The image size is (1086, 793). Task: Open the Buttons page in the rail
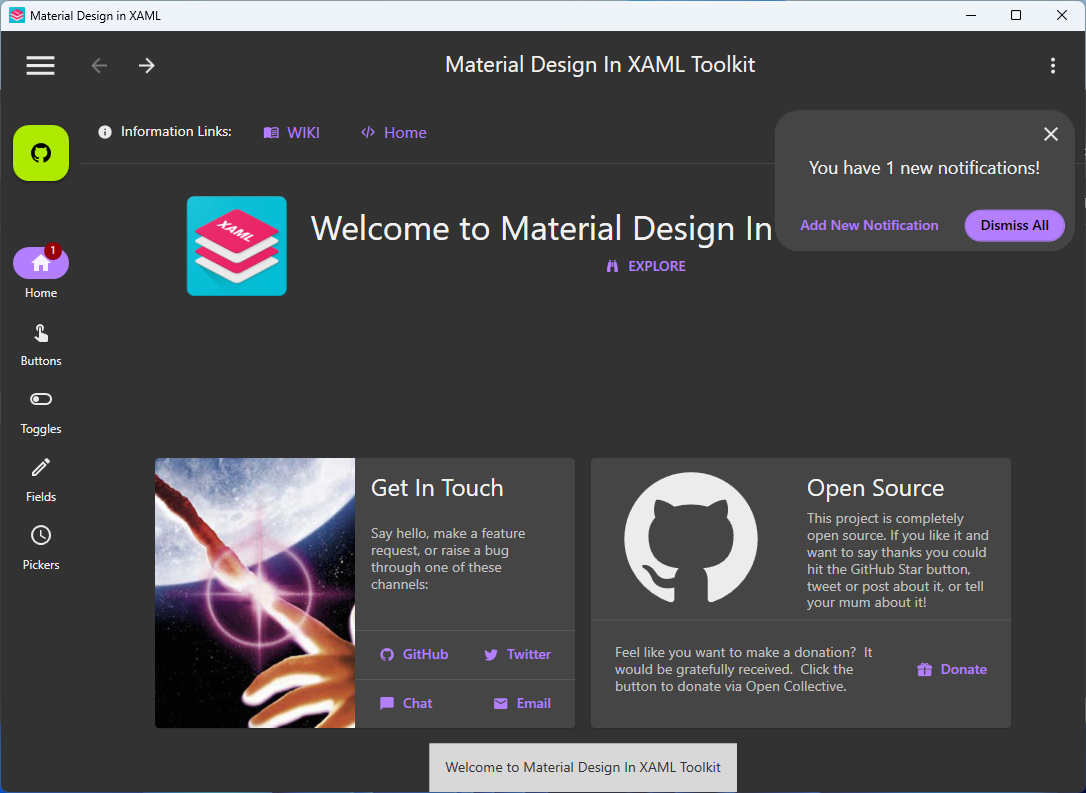[x=41, y=345]
